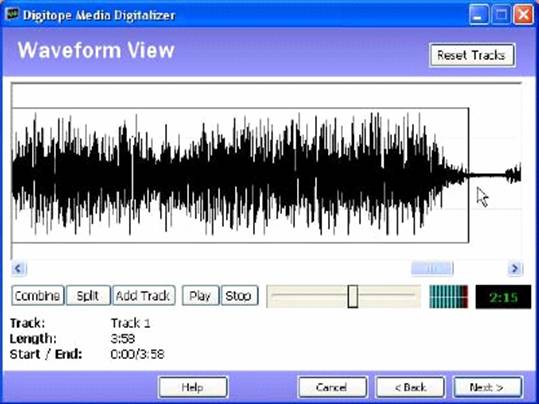Image resolution: width=539 pixels, height=404 pixels.
Task: Click inside the selected waveform region
Action: (240, 175)
